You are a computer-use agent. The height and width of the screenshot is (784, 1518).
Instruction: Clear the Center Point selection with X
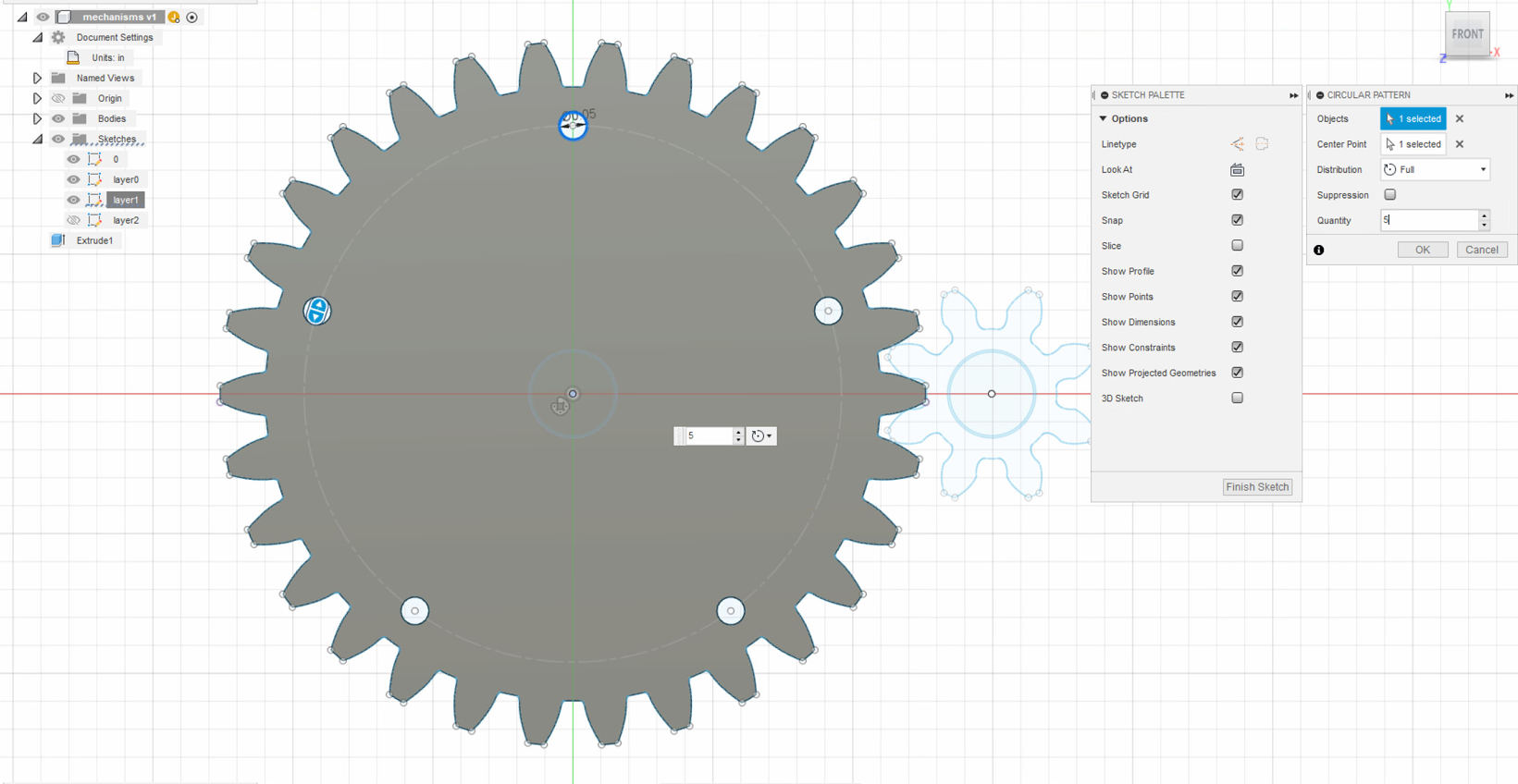pyautogui.click(x=1460, y=144)
